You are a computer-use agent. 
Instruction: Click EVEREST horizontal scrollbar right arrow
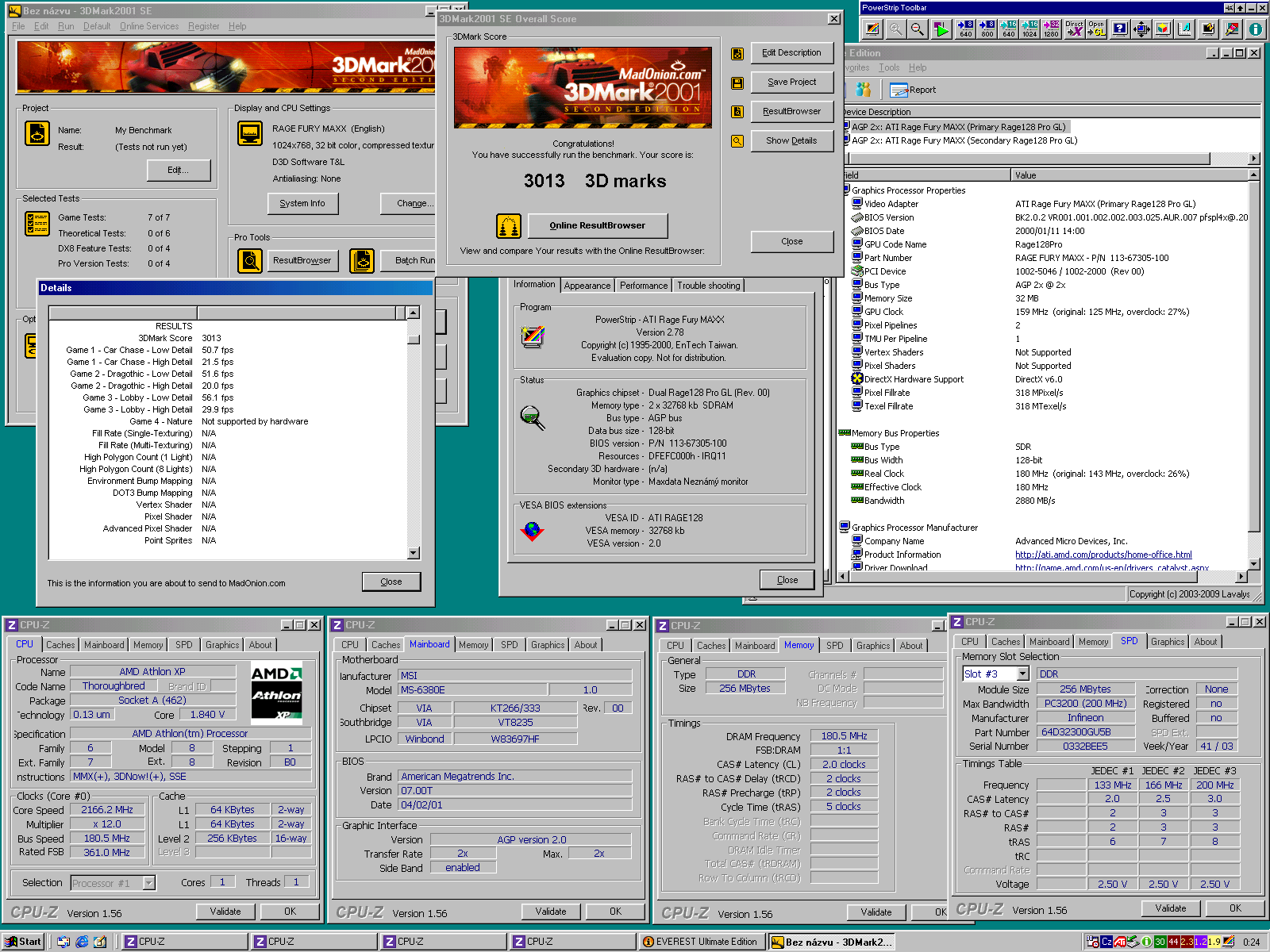1242,577
